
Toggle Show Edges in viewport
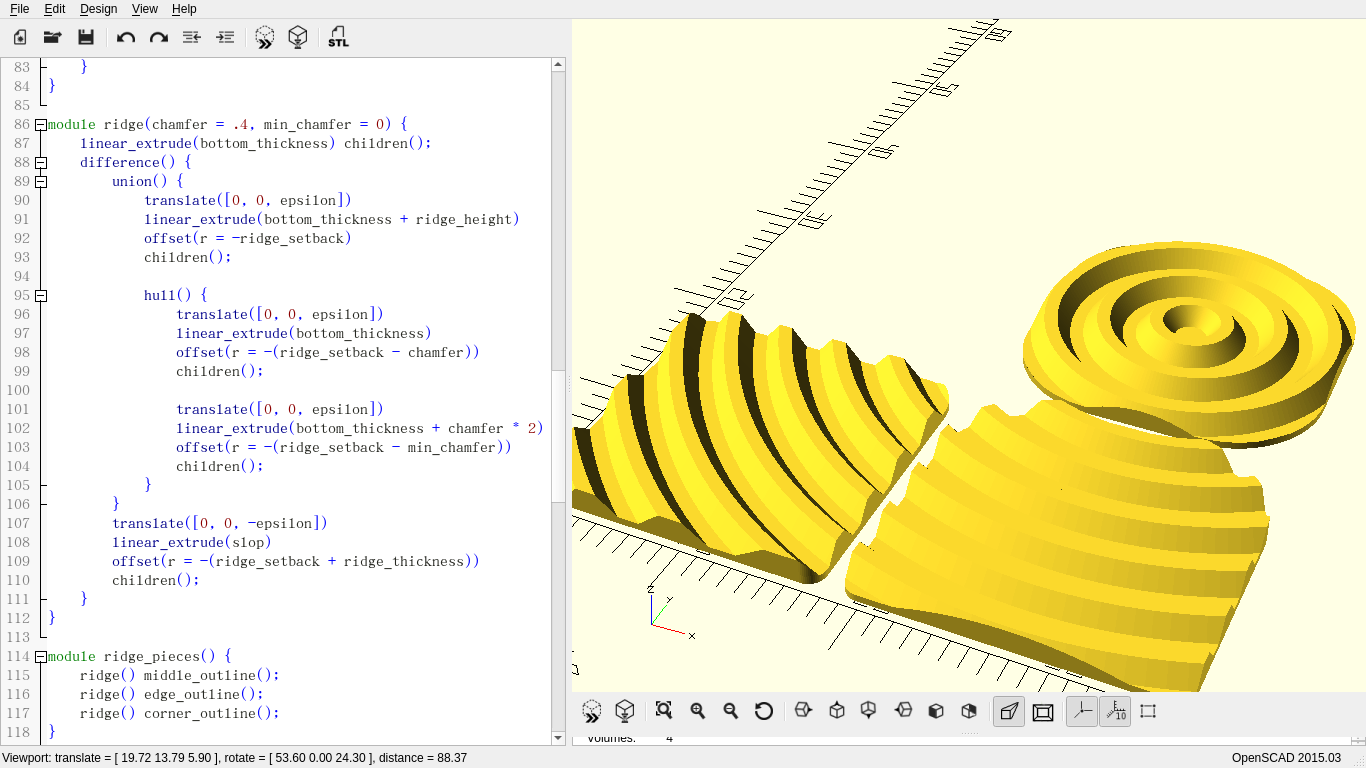click(x=1148, y=711)
